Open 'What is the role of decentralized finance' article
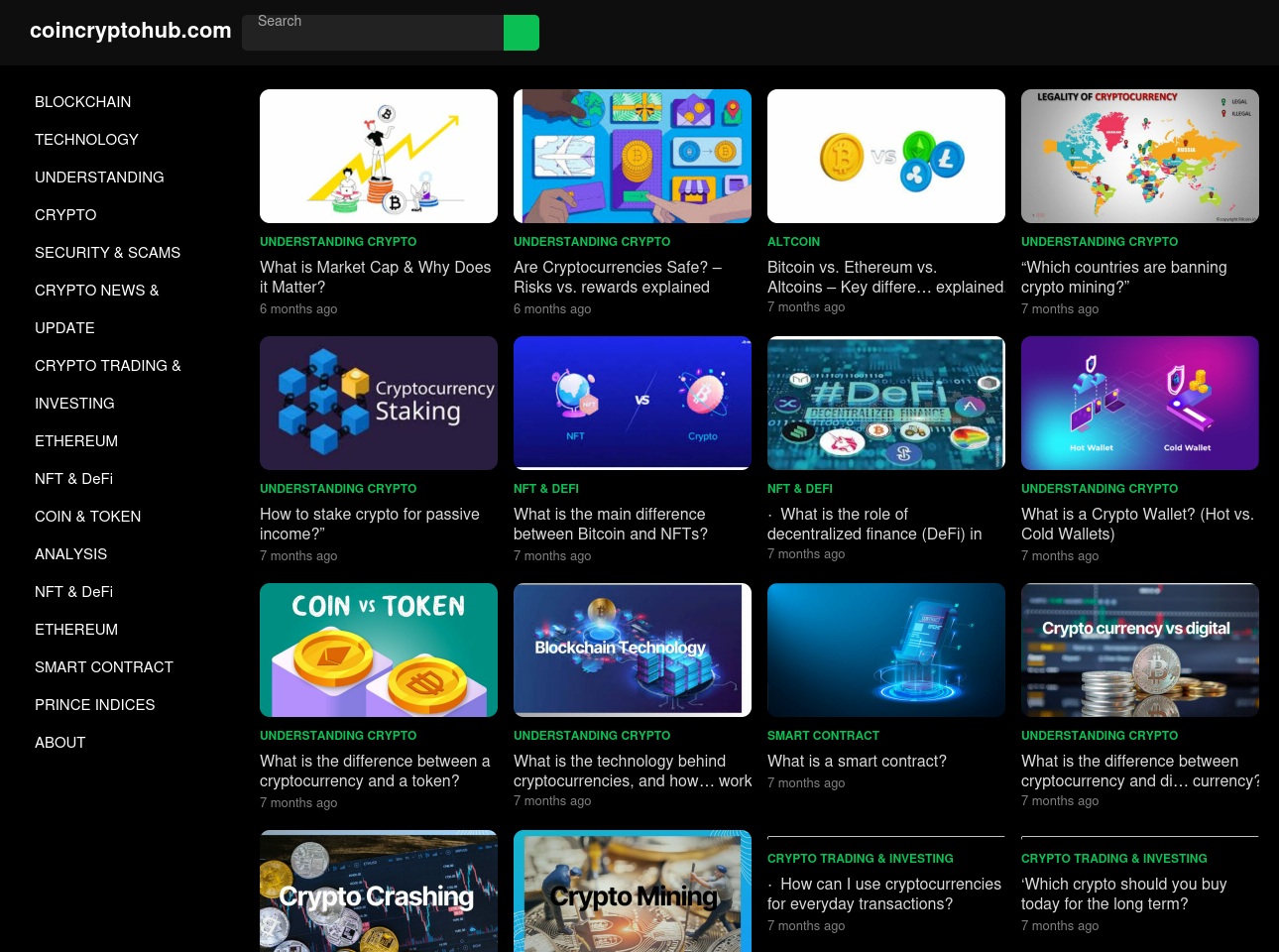Screen dimensions: 1279x952 click(x=874, y=525)
